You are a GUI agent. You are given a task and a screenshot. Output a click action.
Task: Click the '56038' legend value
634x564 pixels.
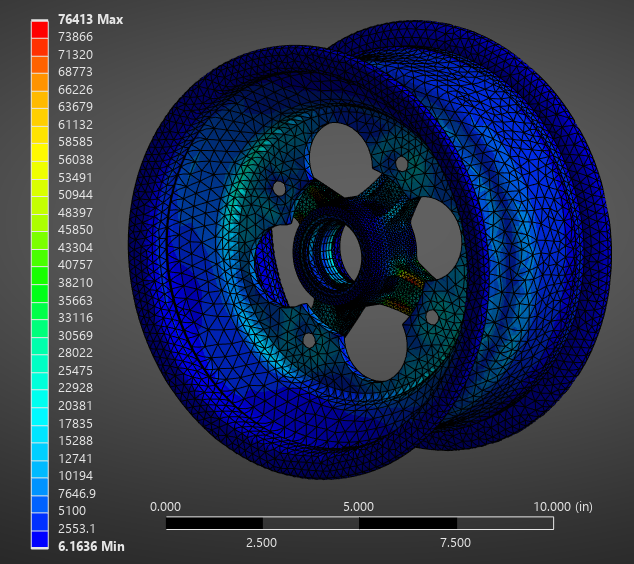point(75,160)
